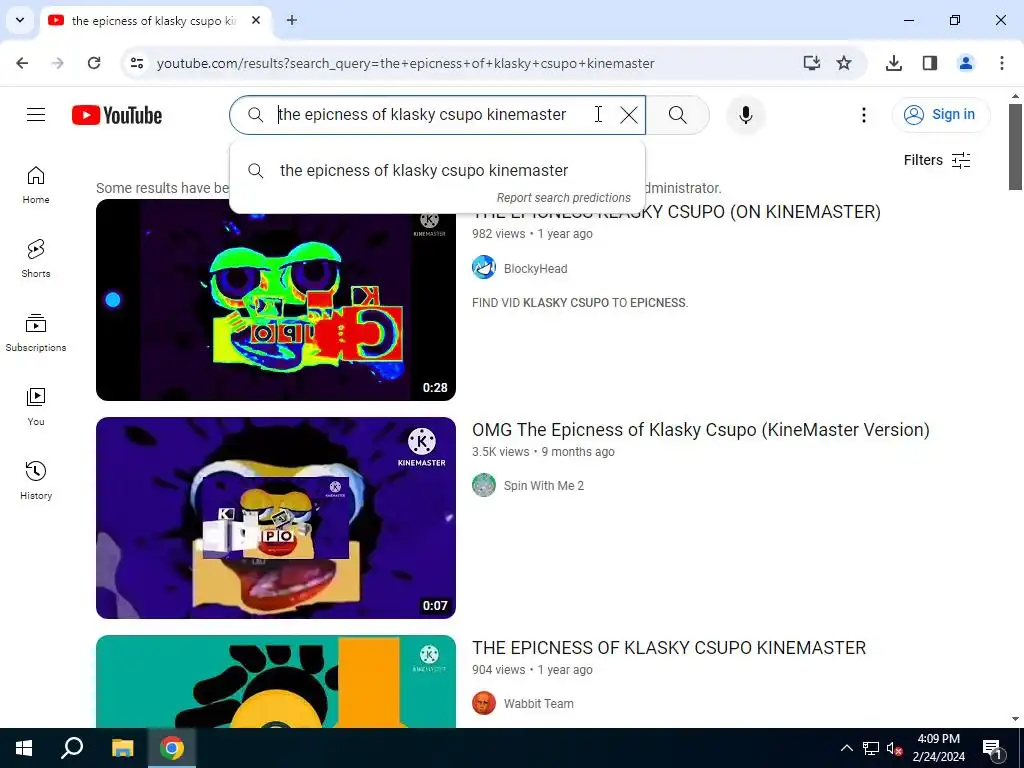The width and height of the screenshot is (1024, 768).
Task: Start voice search with the microphone
Action: click(745, 115)
